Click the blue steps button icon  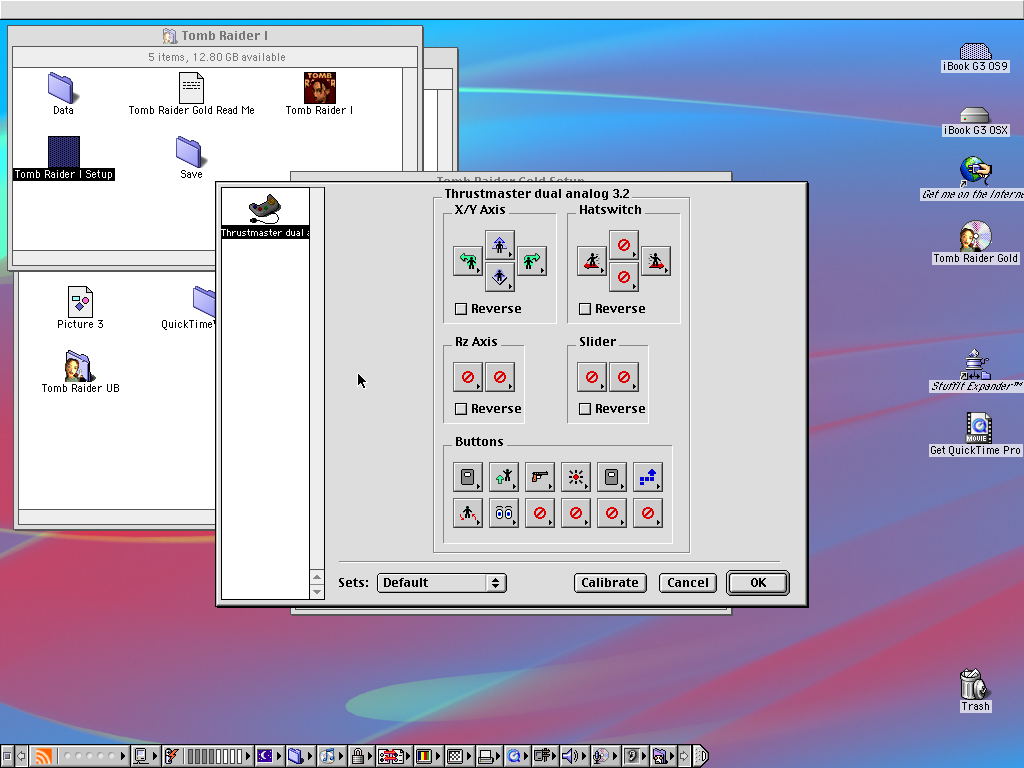pyautogui.click(x=647, y=478)
